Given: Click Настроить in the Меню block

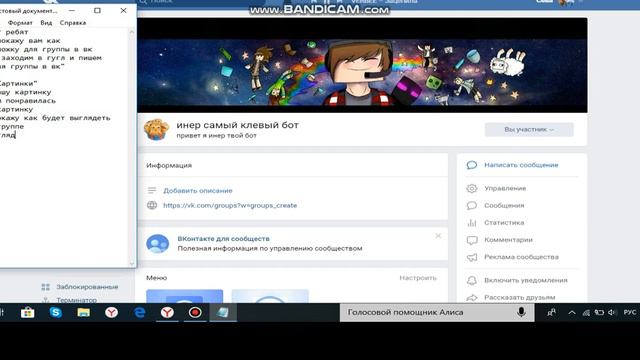Looking at the screenshot, I should 418,278.
